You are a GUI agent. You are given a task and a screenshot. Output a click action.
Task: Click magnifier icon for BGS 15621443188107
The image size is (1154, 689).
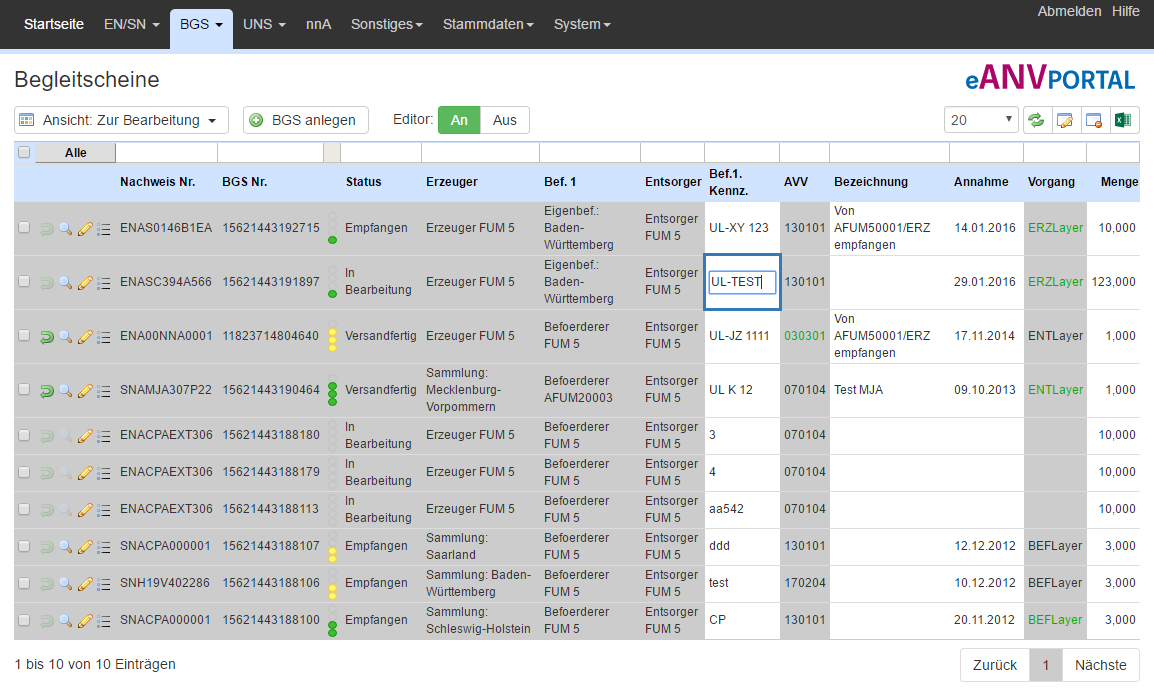(66, 546)
